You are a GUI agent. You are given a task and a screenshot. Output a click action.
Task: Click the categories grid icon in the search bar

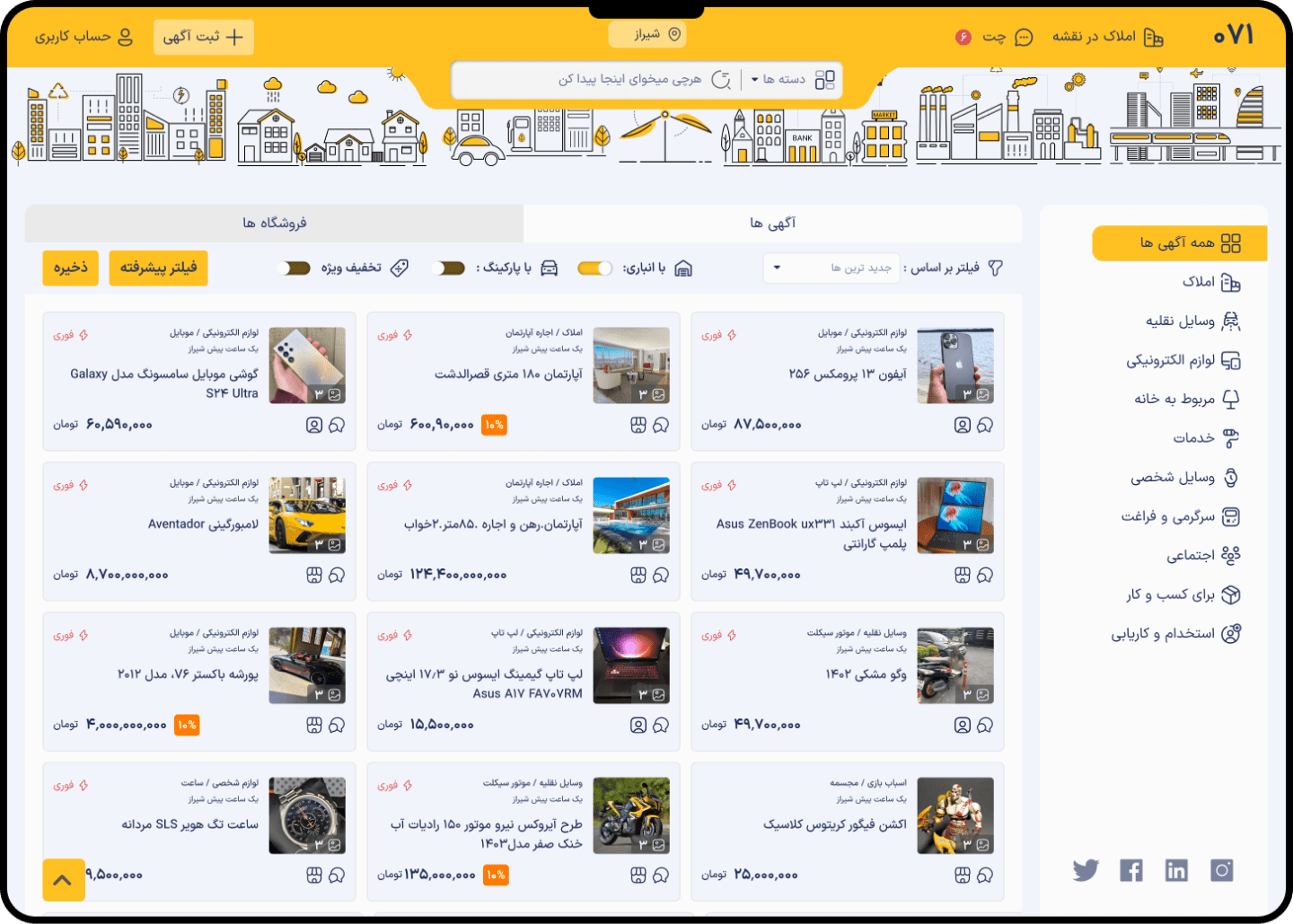coord(825,80)
